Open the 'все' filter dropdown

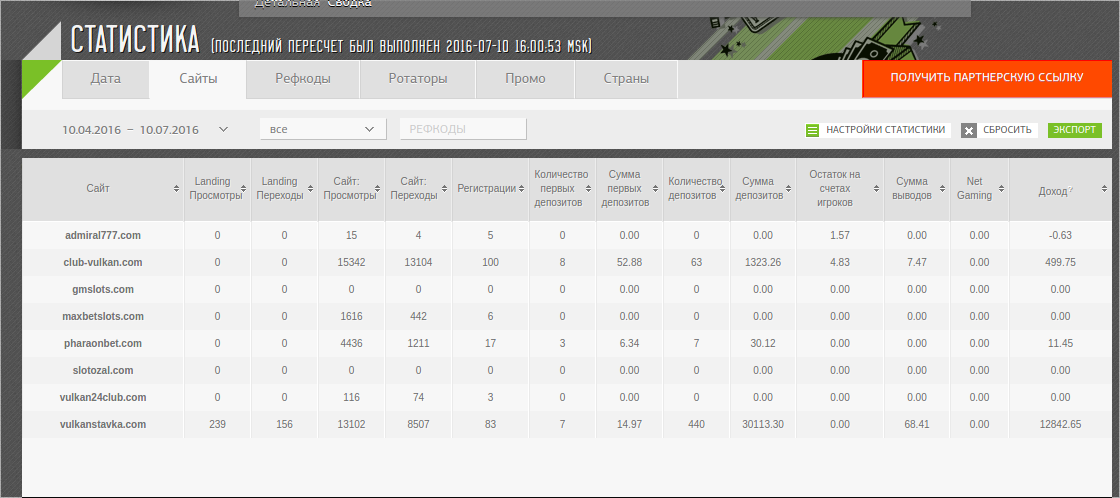323,129
